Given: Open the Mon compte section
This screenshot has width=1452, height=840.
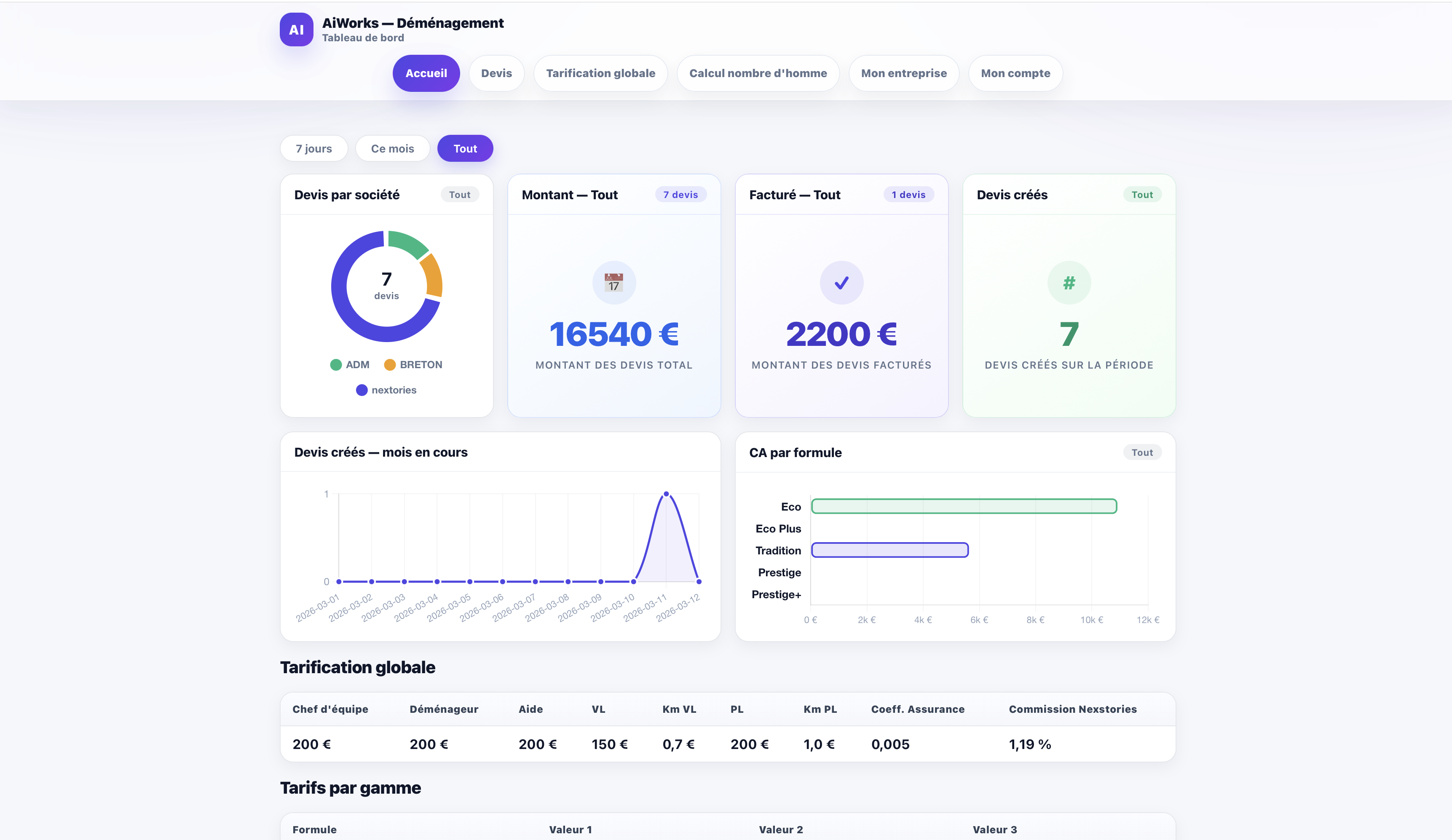Looking at the screenshot, I should pos(1015,72).
